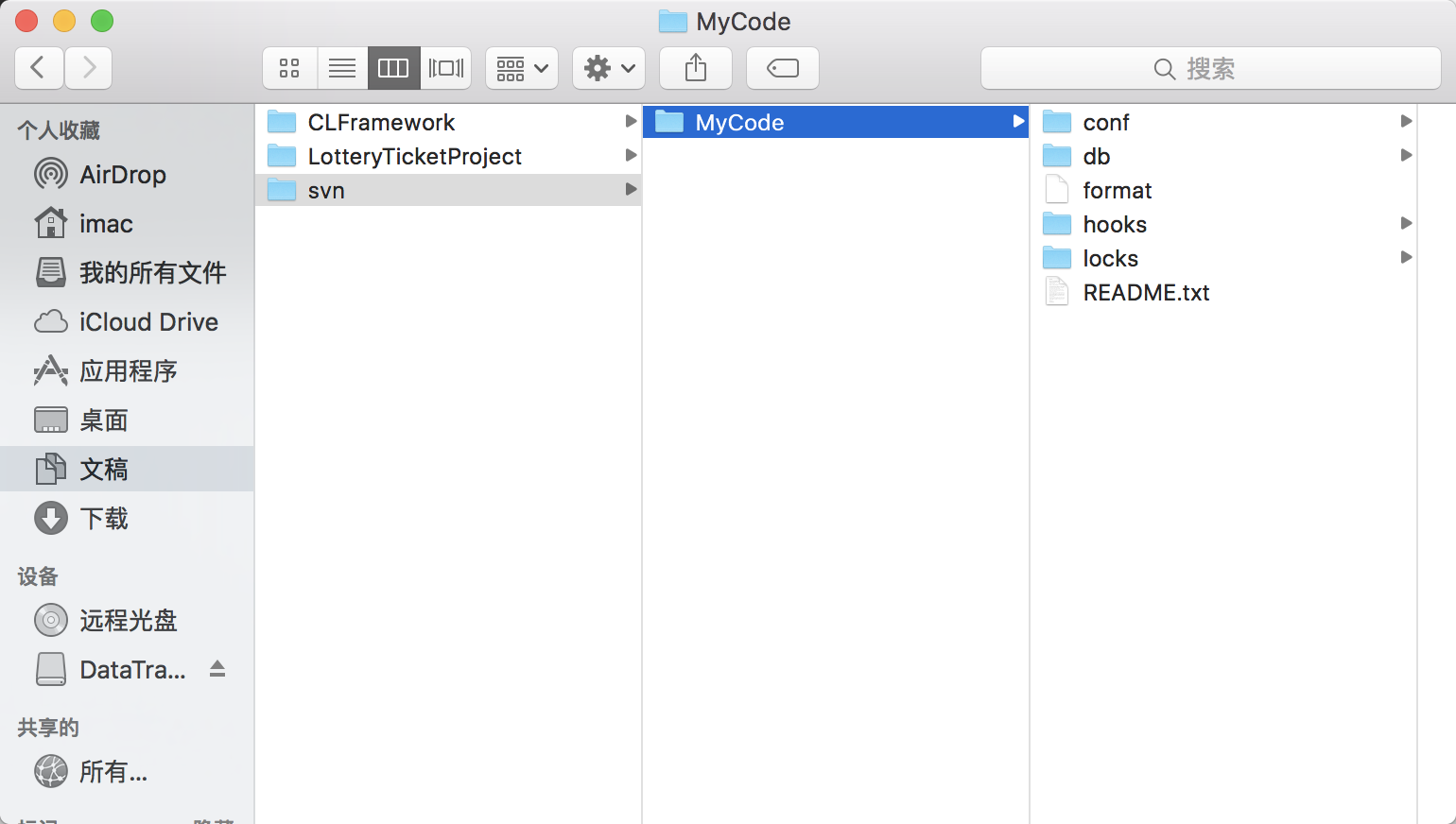
Task: Click the 设备 sidebar header
Action: click(x=38, y=576)
